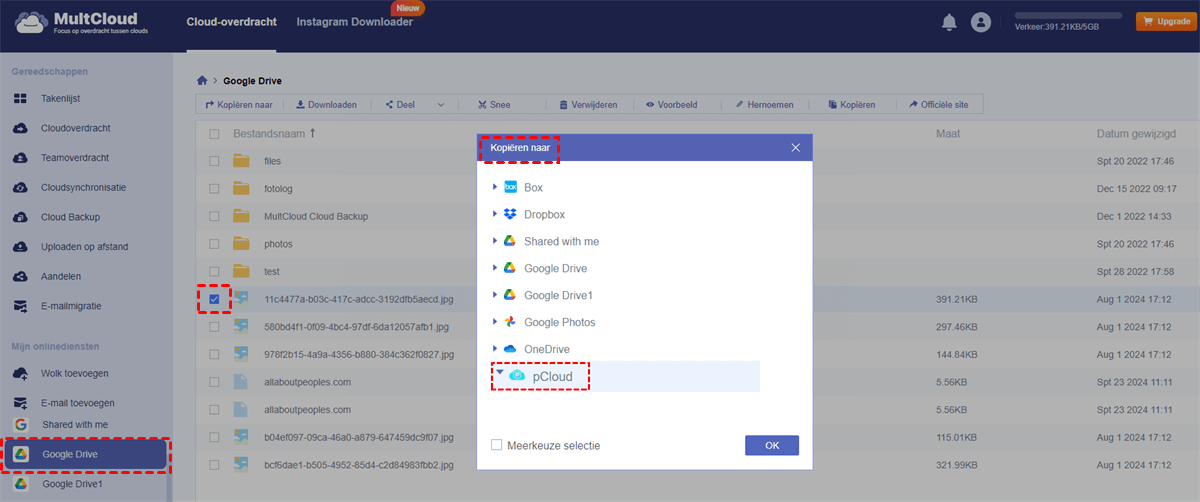Click the Takenlijst sidebar icon
Screen dimensions: 1200x502
pyautogui.click(x=20, y=99)
